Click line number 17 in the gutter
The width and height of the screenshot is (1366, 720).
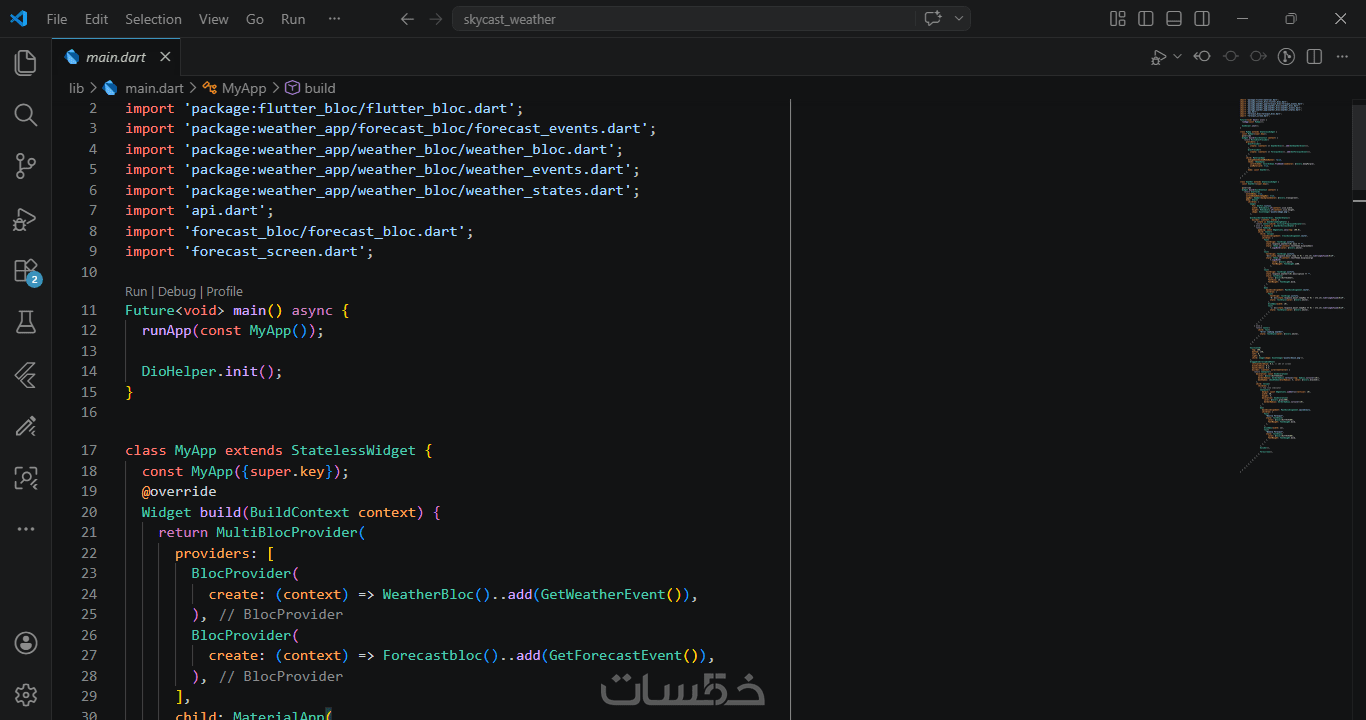point(89,450)
